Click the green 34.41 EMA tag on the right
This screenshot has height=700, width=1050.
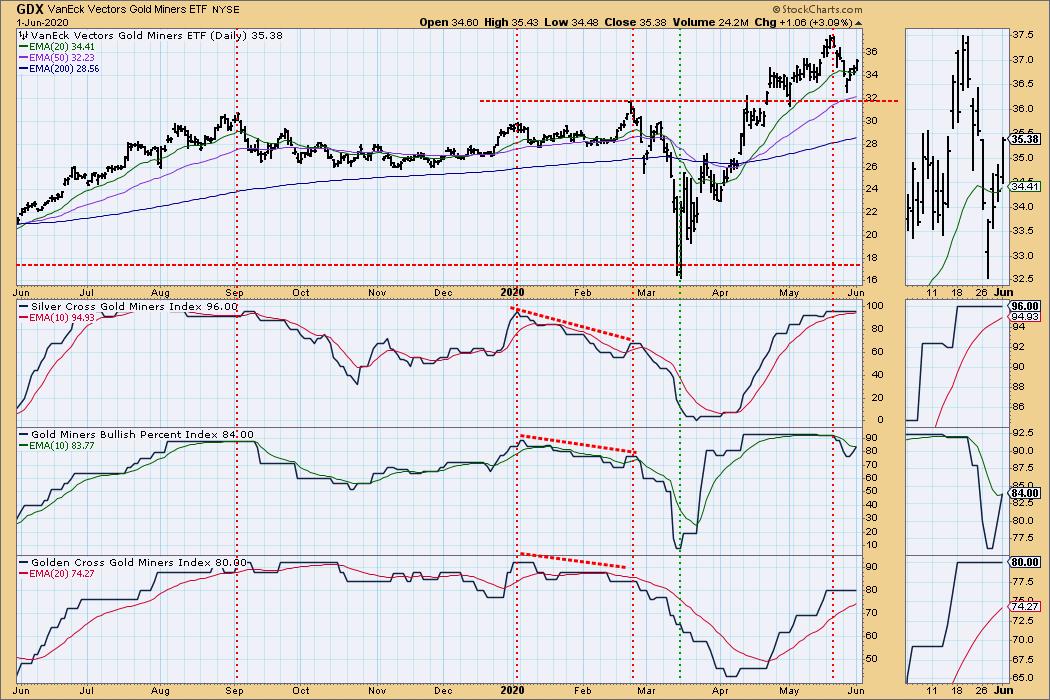click(1025, 187)
